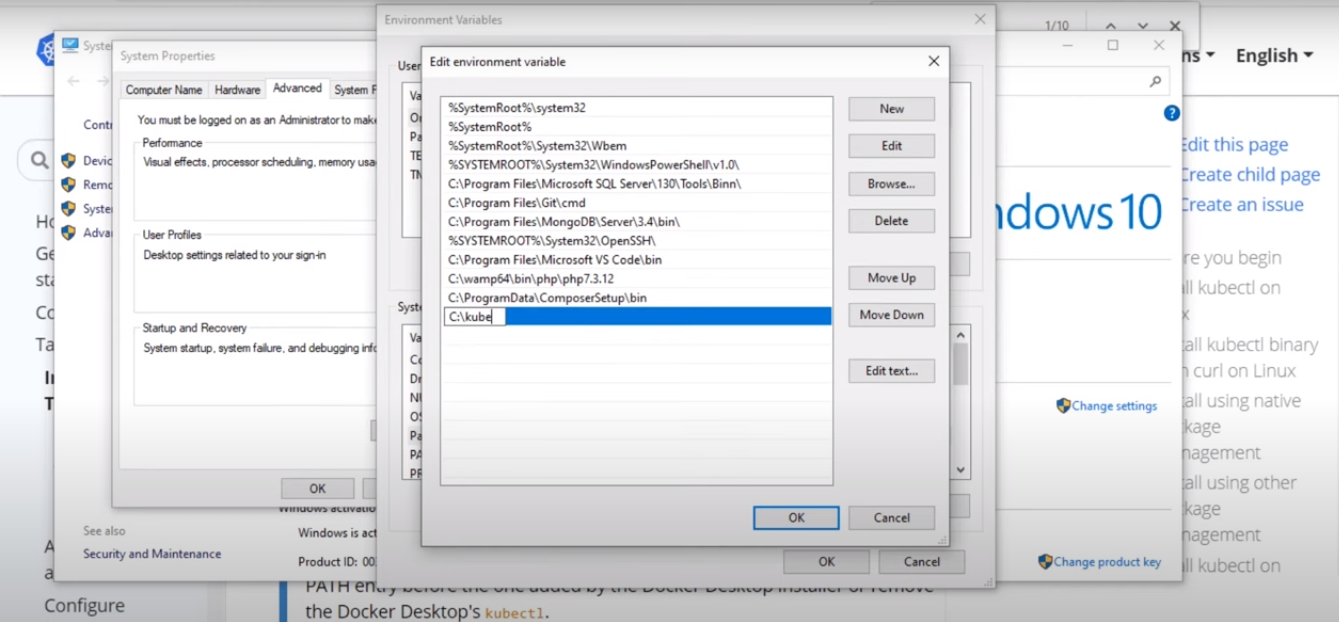
Task: Click the blue help question mark icon
Action: (x=1171, y=114)
